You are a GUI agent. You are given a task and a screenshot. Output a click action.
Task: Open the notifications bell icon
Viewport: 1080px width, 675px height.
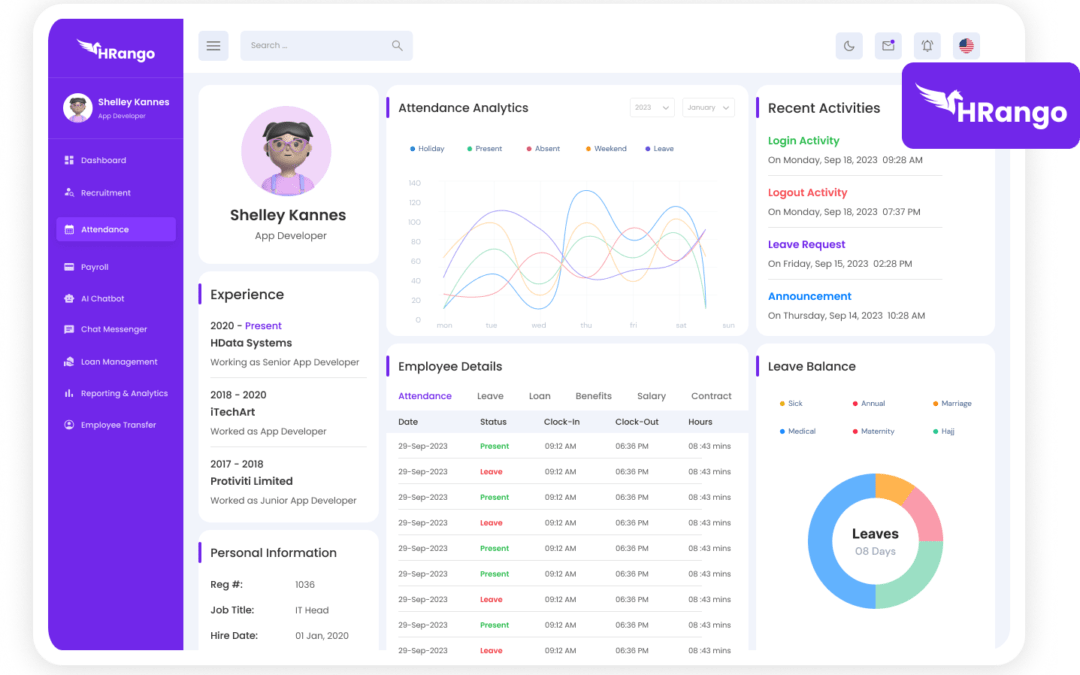point(927,45)
